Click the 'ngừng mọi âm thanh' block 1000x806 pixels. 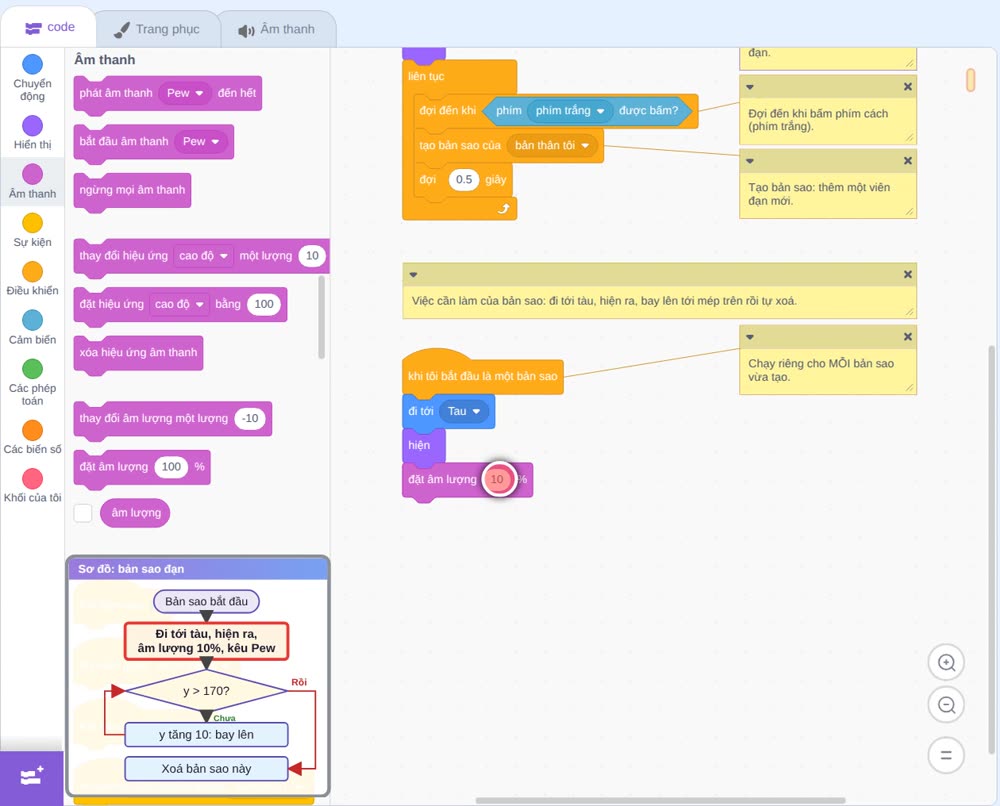click(x=132, y=190)
